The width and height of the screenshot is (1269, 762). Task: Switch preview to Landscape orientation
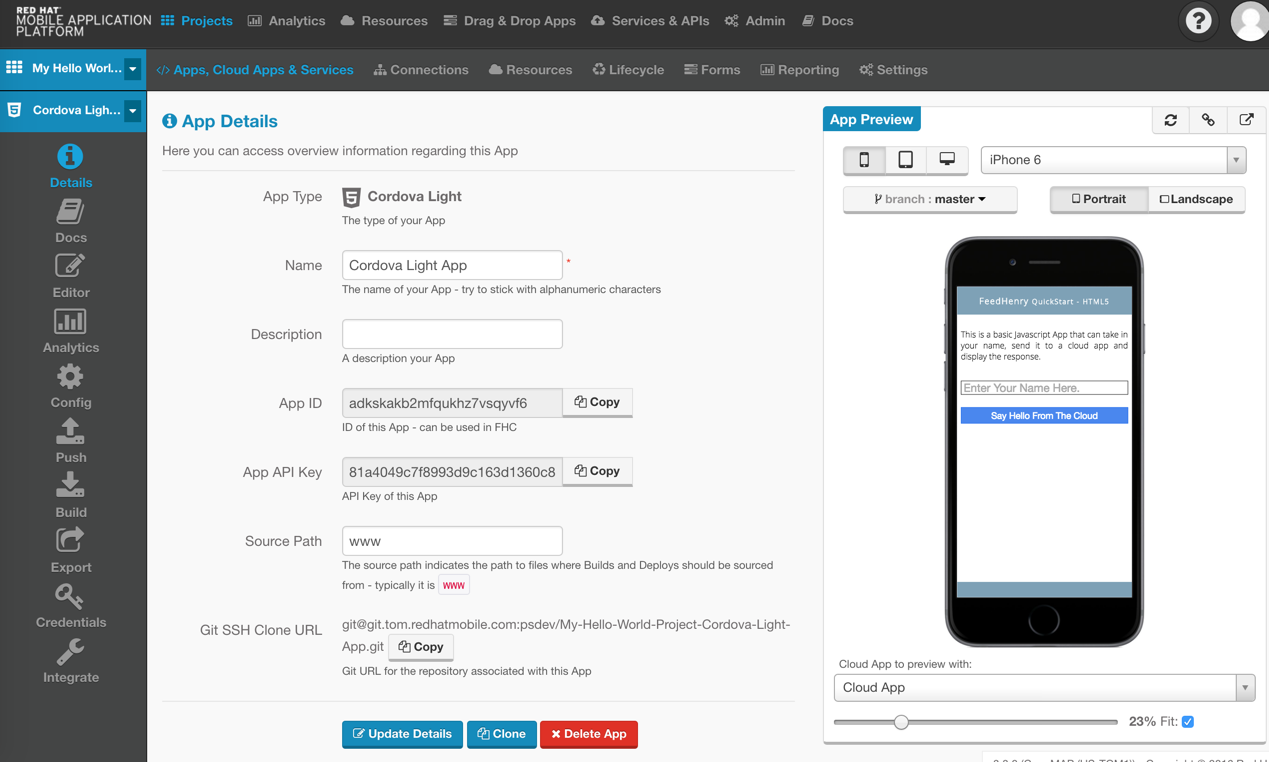(x=1196, y=199)
